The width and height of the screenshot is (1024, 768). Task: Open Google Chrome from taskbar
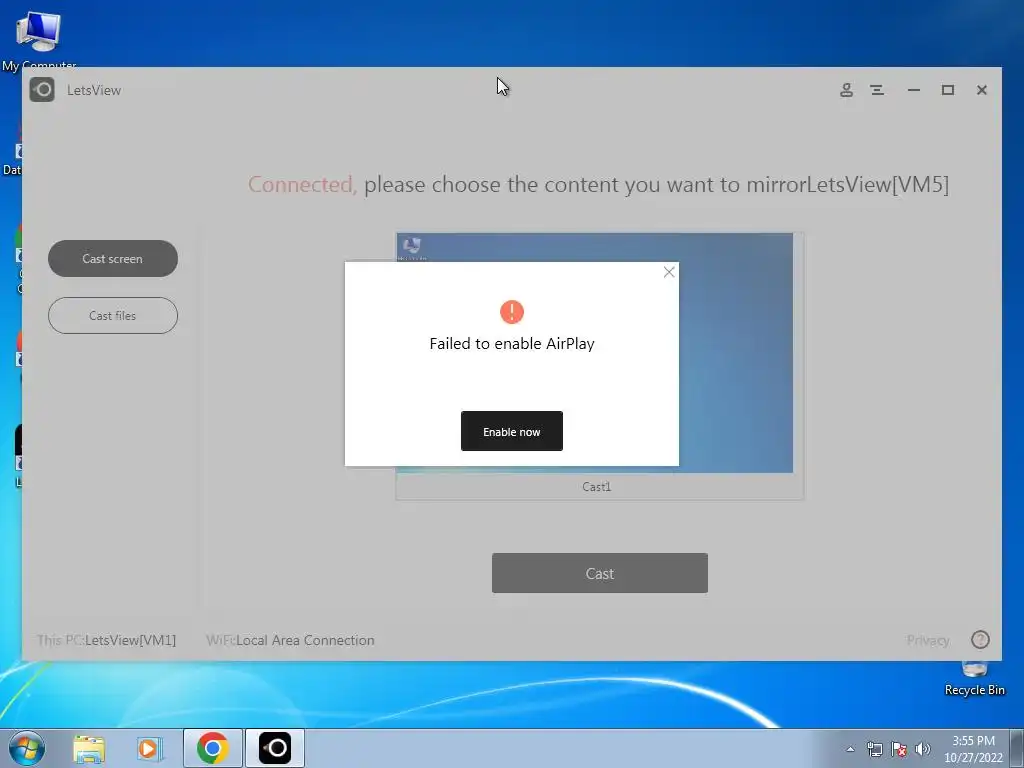coord(212,748)
